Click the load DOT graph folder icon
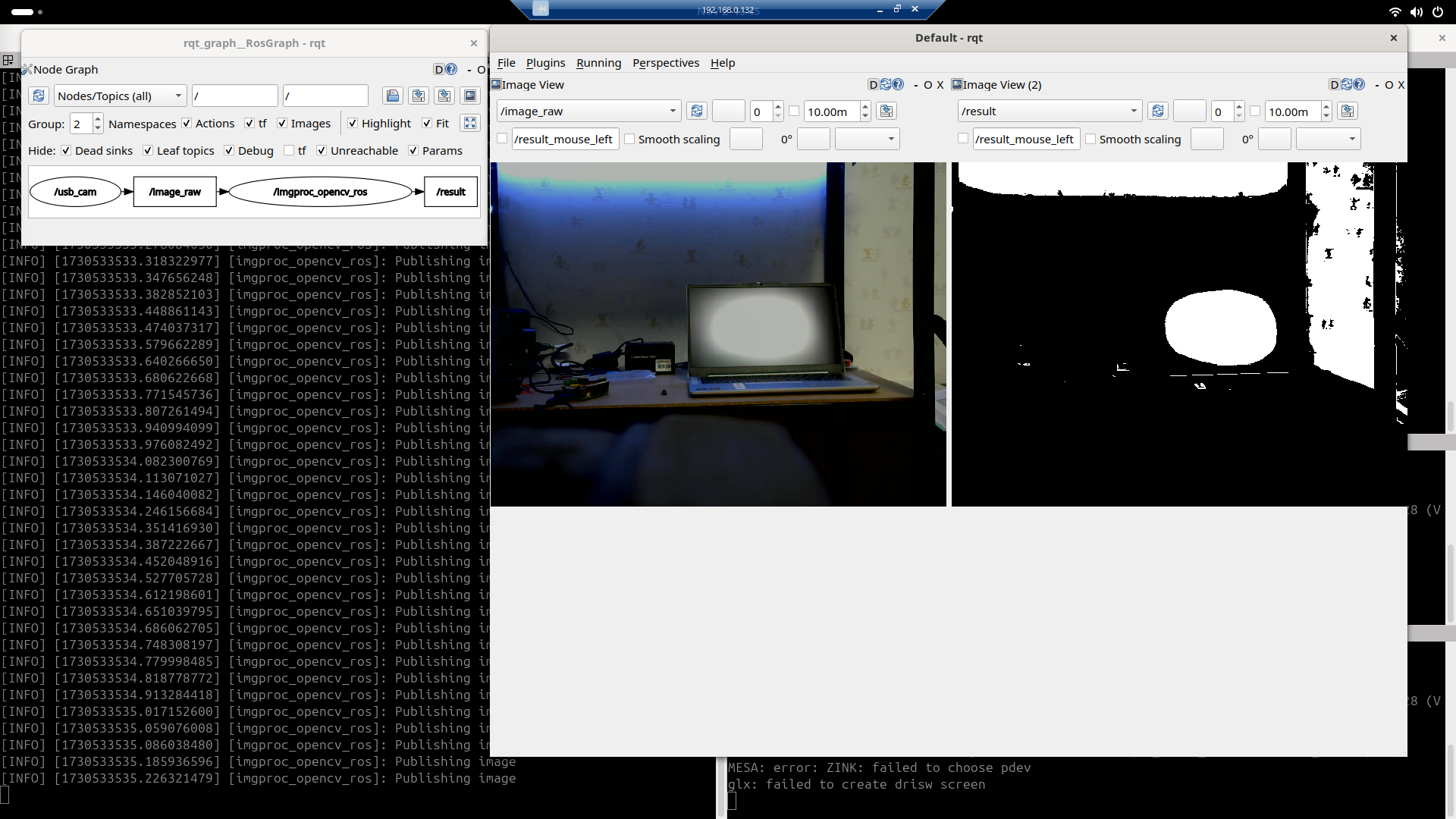This screenshot has height=819, width=1456. click(x=393, y=96)
